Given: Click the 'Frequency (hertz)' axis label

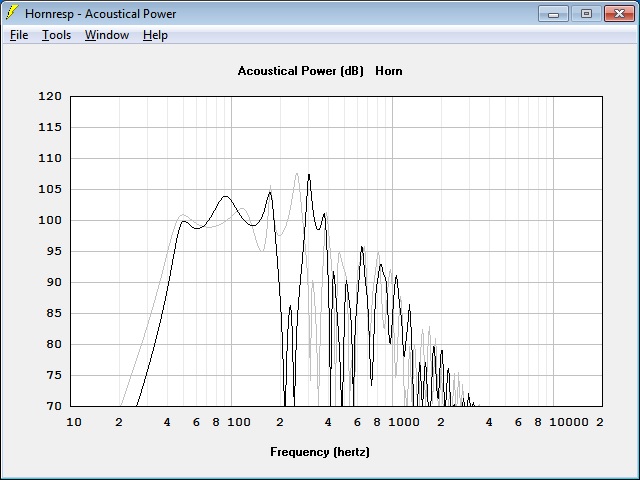Looking at the screenshot, I should (x=320, y=452).
